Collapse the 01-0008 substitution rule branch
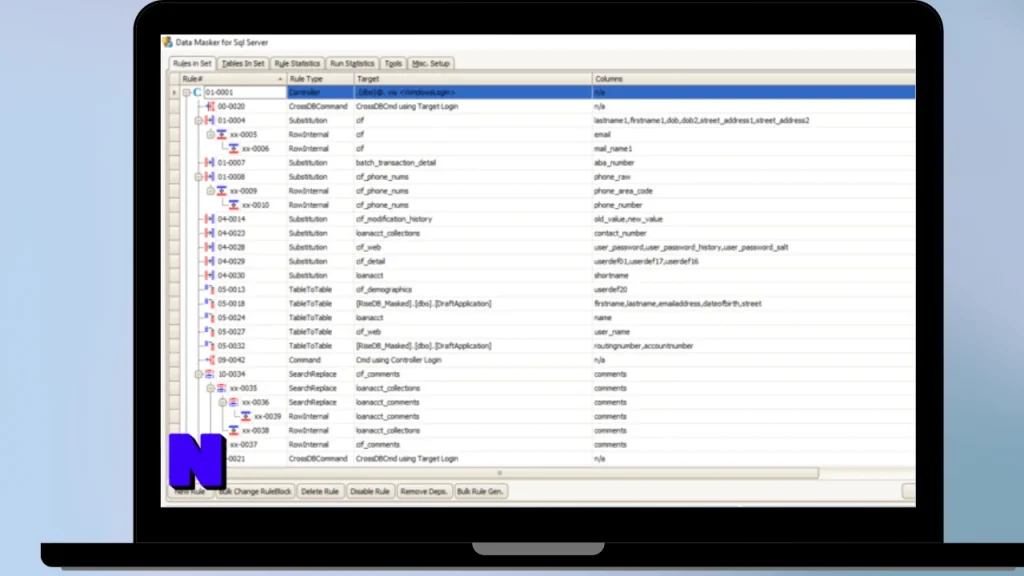Image resolution: width=1024 pixels, height=576 pixels. coord(199,177)
